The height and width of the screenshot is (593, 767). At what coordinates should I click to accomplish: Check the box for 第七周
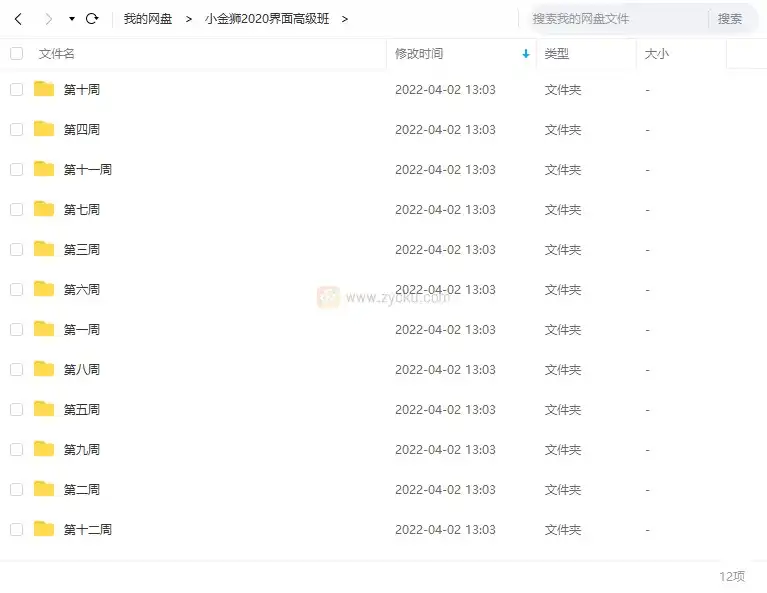pos(17,209)
